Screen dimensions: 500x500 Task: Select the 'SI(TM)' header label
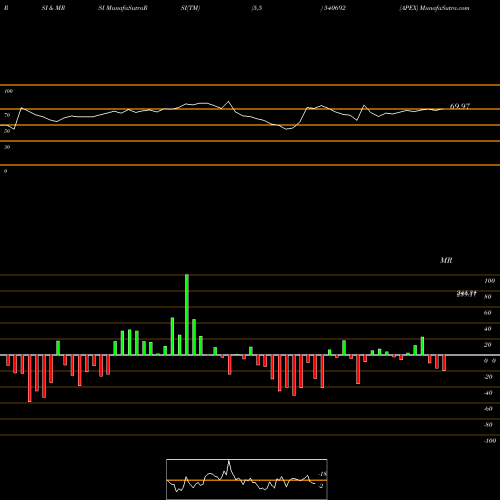pos(190,8)
